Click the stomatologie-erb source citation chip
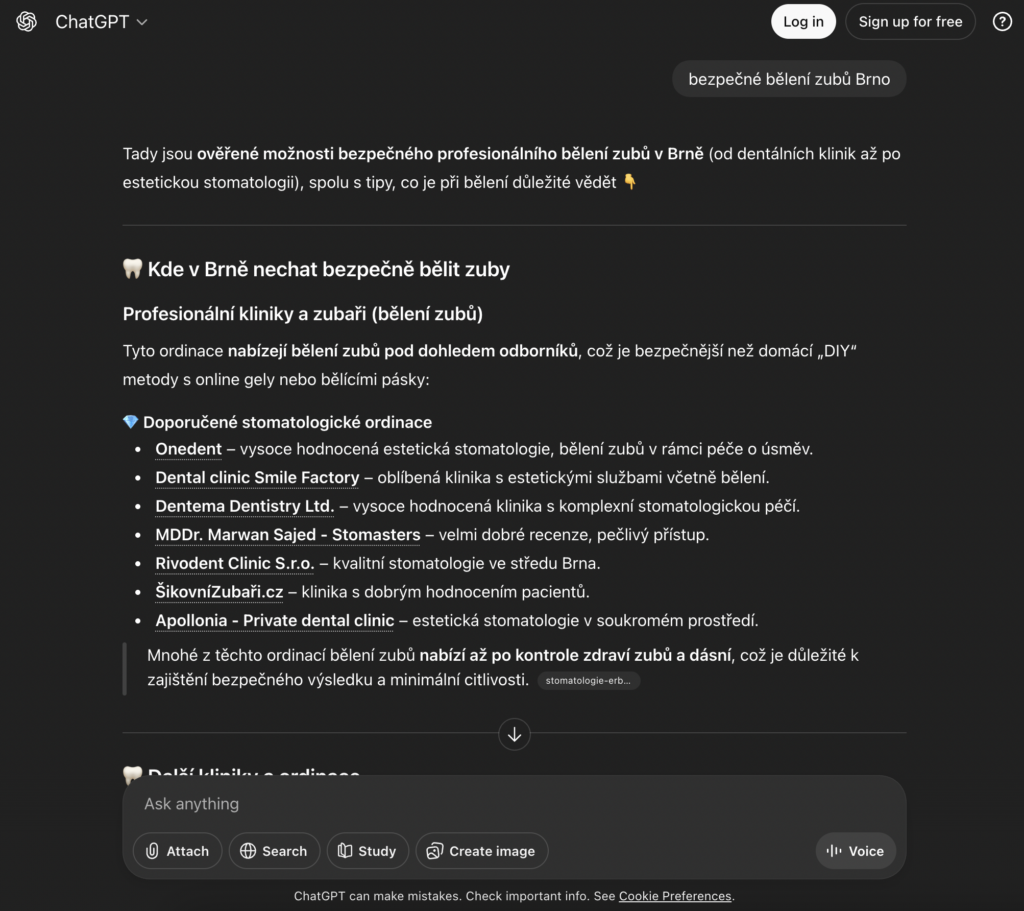Image resolution: width=1024 pixels, height=911 pixels. [x=588, y=681]
